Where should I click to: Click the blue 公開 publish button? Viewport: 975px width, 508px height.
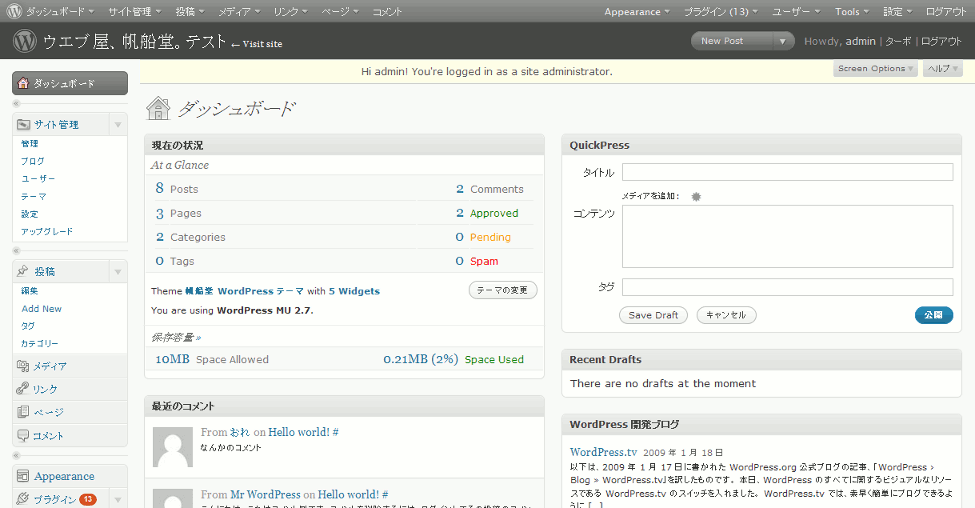tap(933, 315)
